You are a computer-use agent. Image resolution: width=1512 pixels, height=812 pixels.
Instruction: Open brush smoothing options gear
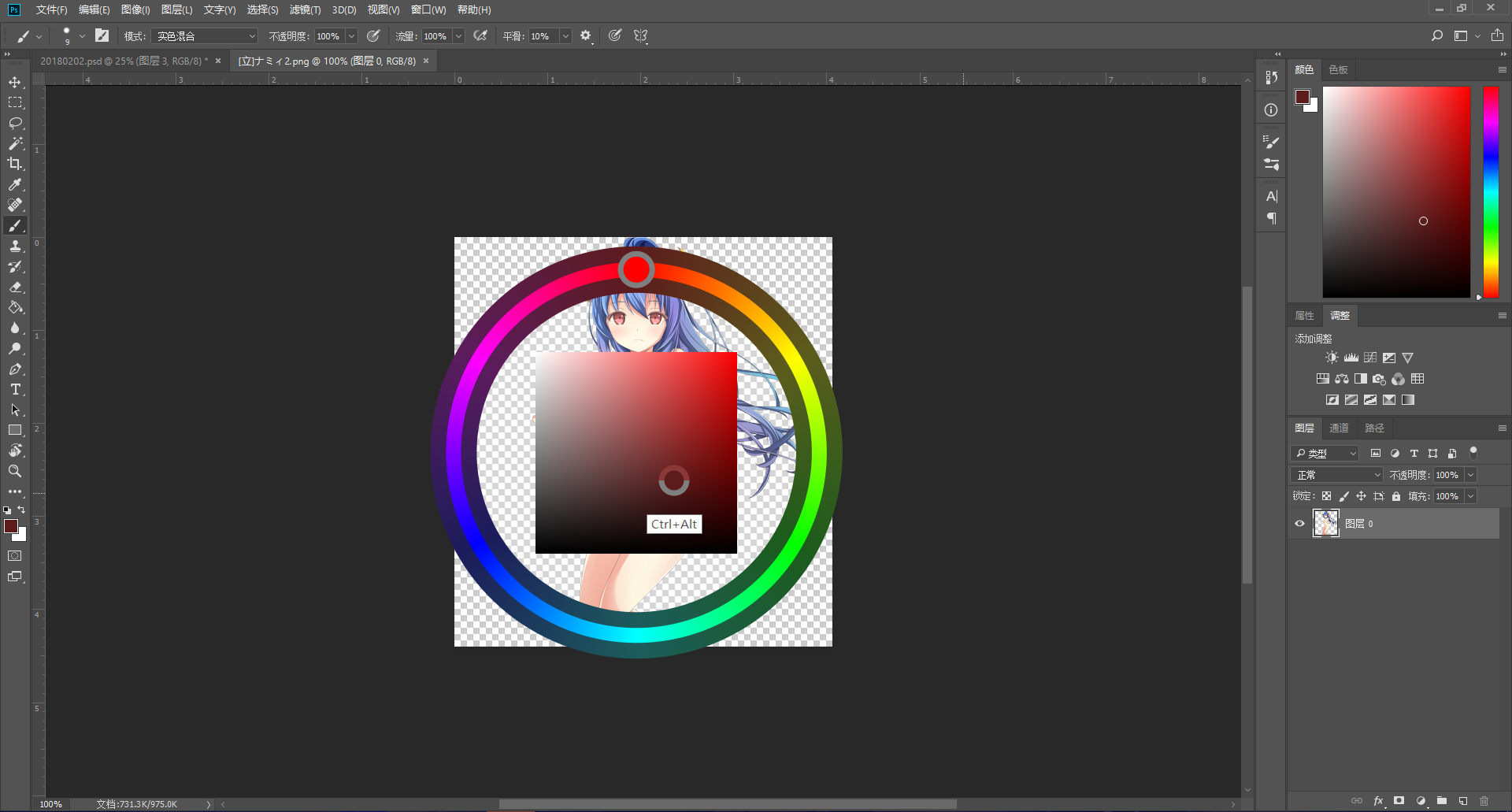(x=586, y=36)
